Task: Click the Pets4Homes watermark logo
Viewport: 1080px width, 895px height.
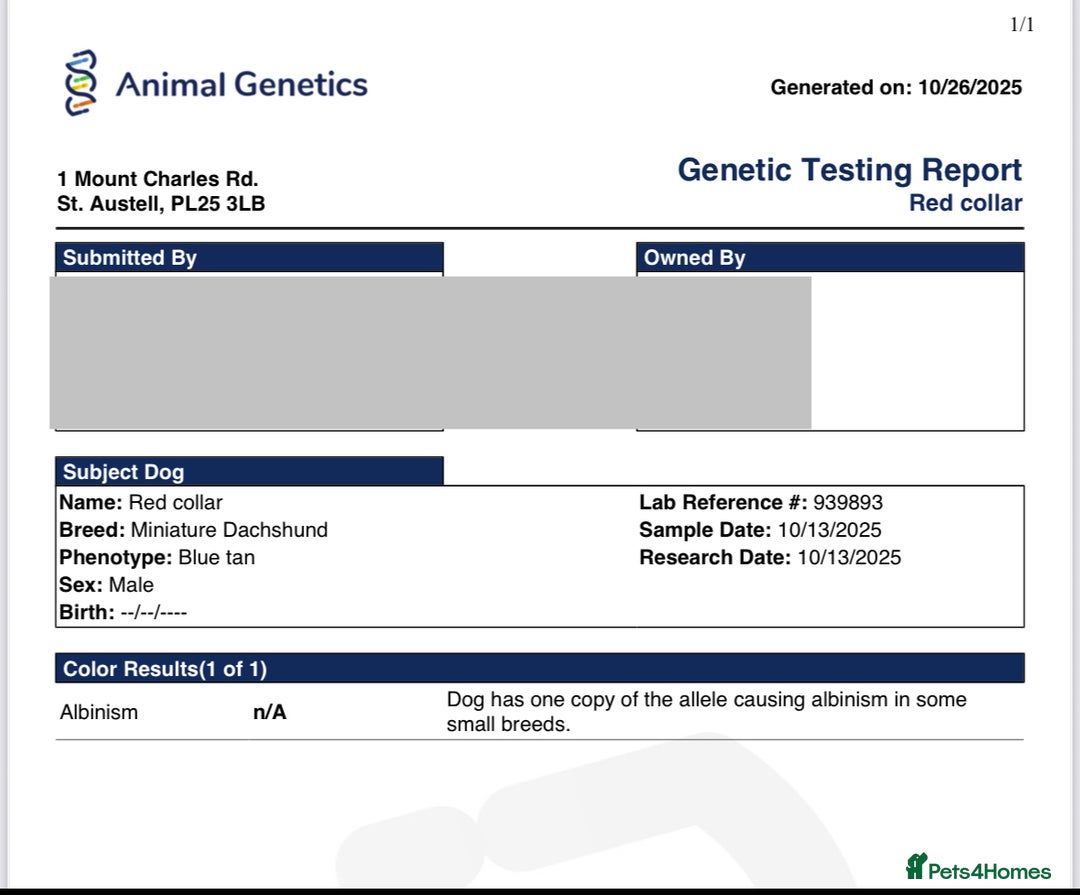Action: (978, 868)
